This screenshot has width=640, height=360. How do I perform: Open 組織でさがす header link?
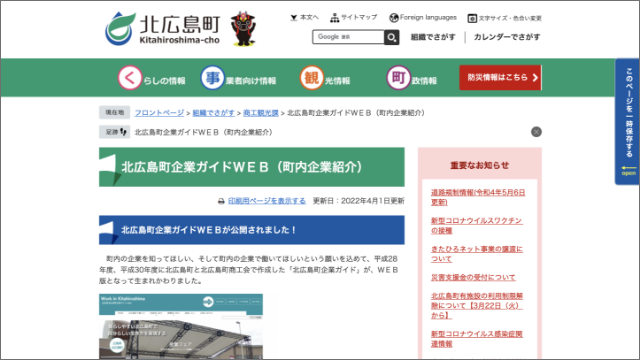(x=433, y=37)
